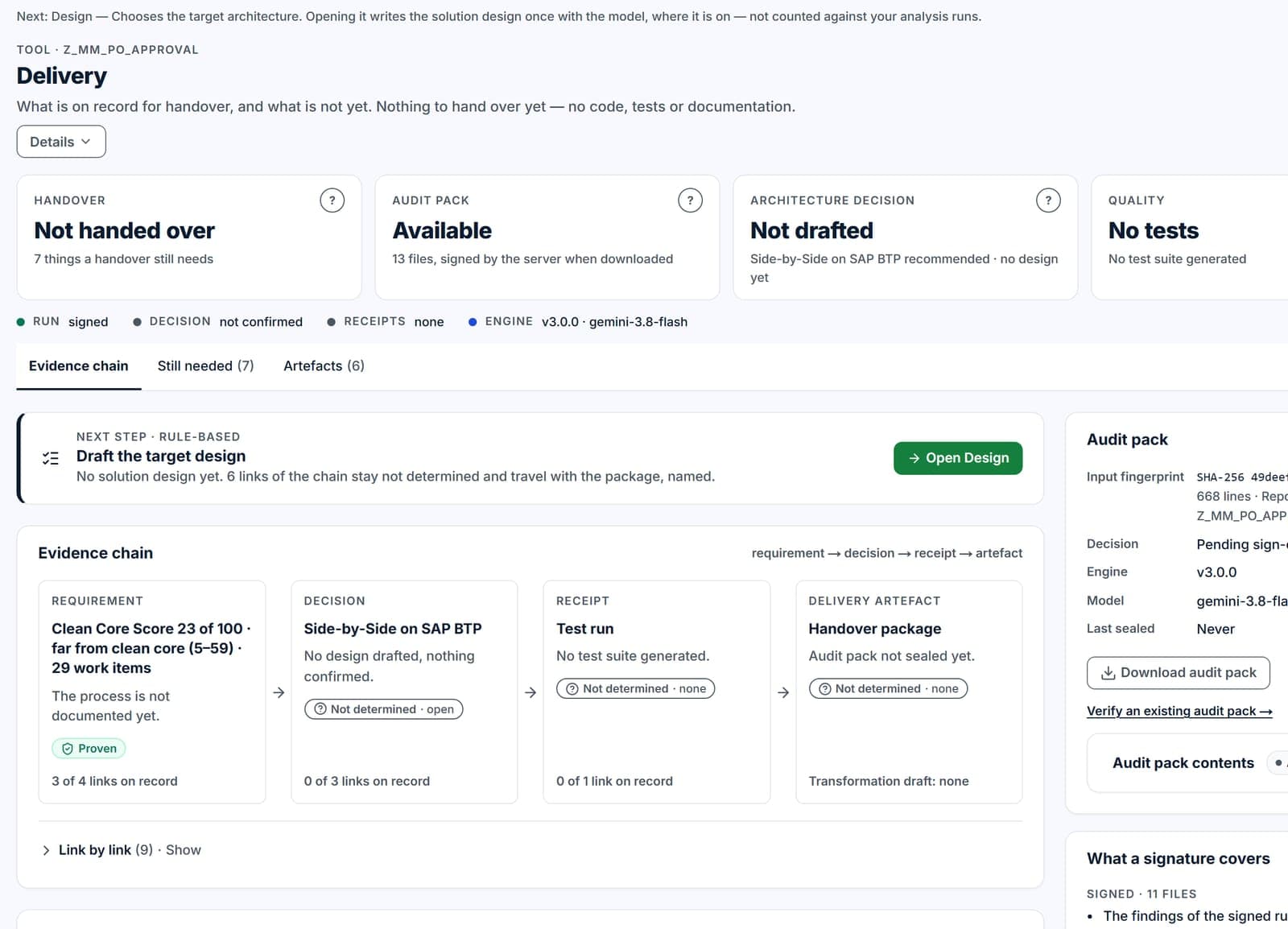Click the RUN signed status indicator

point(63,322)
